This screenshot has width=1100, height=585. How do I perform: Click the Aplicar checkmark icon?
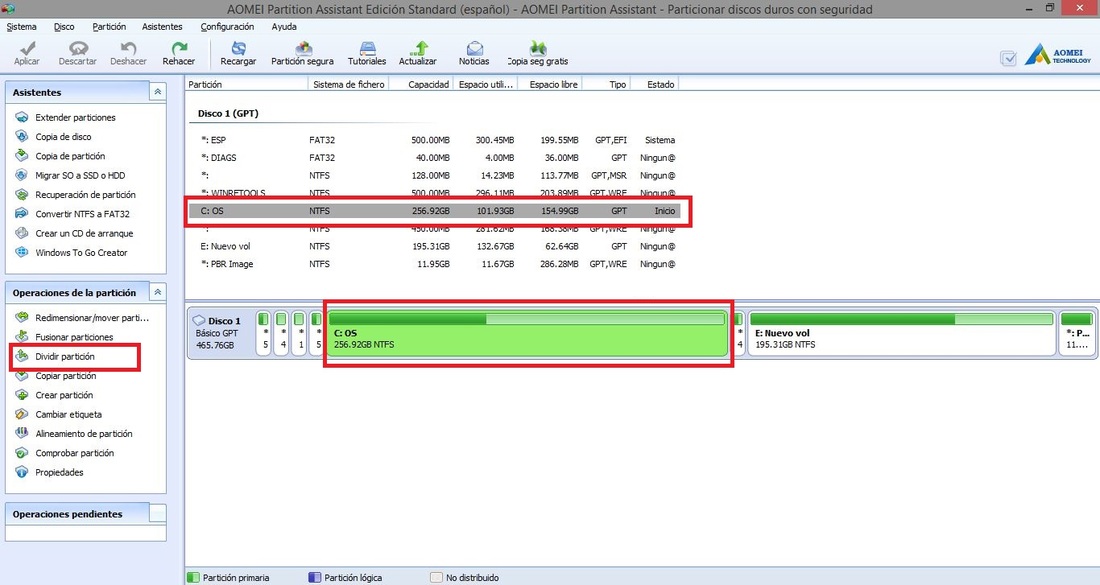[27, 48]
